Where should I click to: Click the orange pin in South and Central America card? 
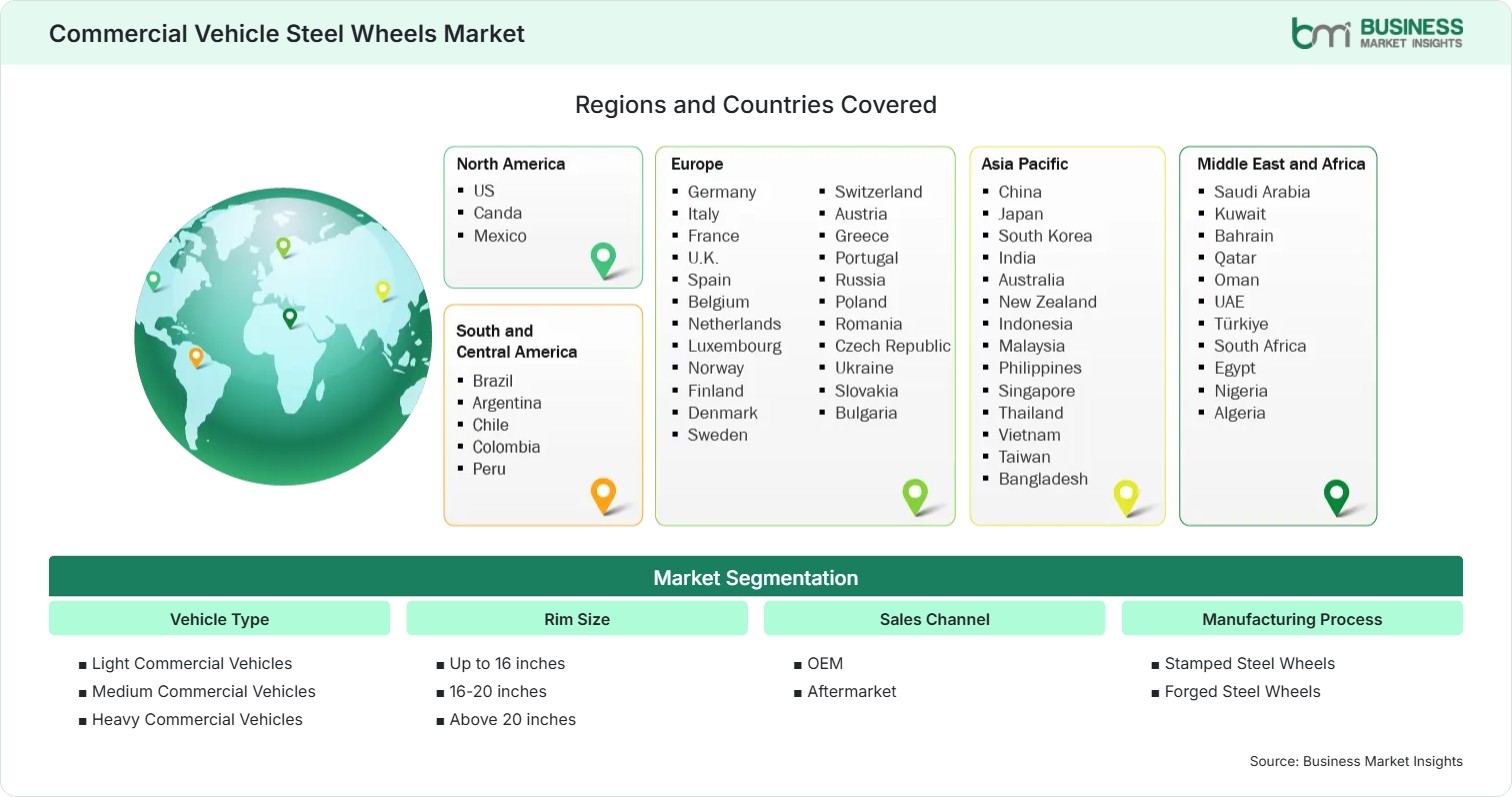[x=603, y=496]
